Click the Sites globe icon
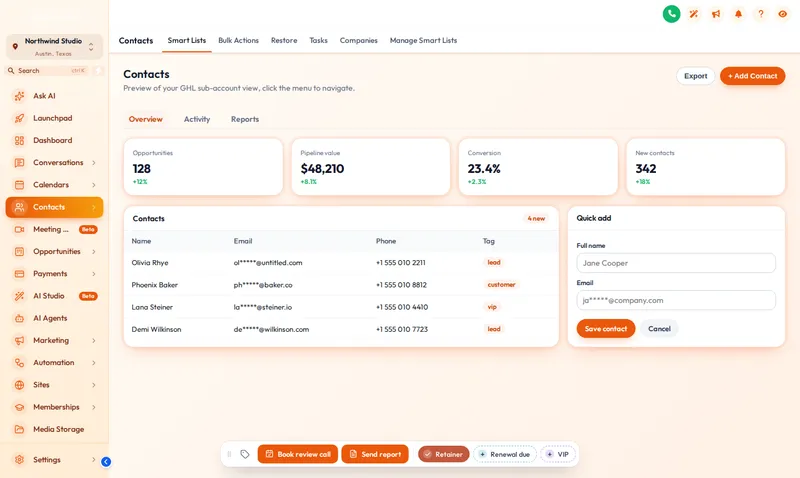800x478 pixels. [x=19, y=385]
